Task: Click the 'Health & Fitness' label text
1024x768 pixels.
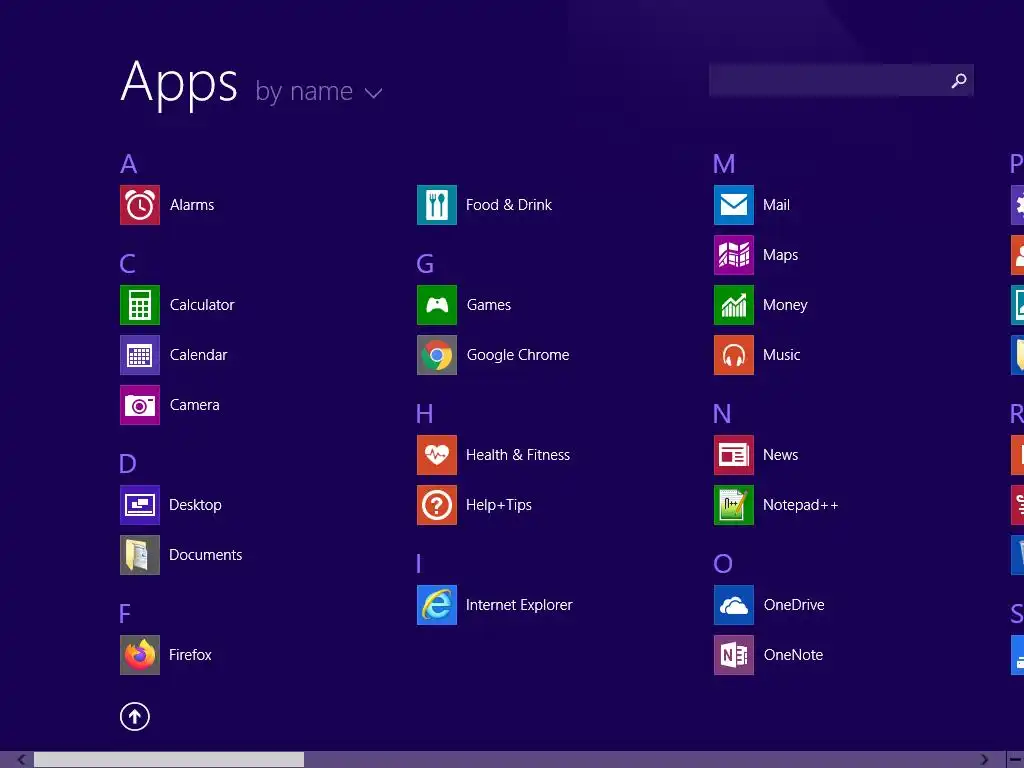Action: tap(518, 455)
